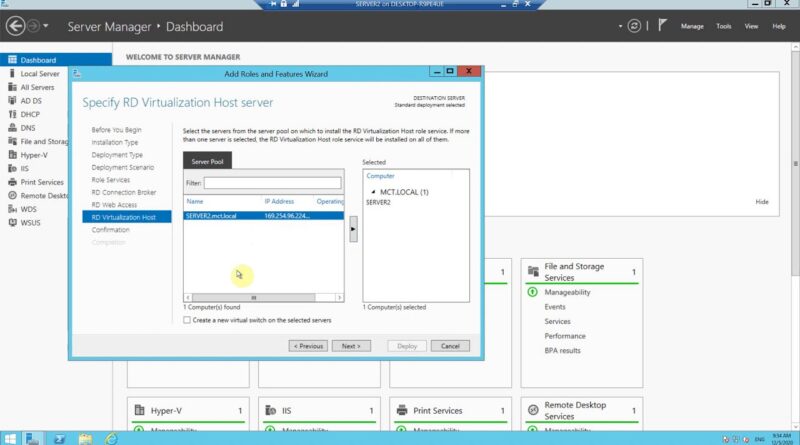
Task: Go to RD Connection Broker step
Action: coord(123,192)
